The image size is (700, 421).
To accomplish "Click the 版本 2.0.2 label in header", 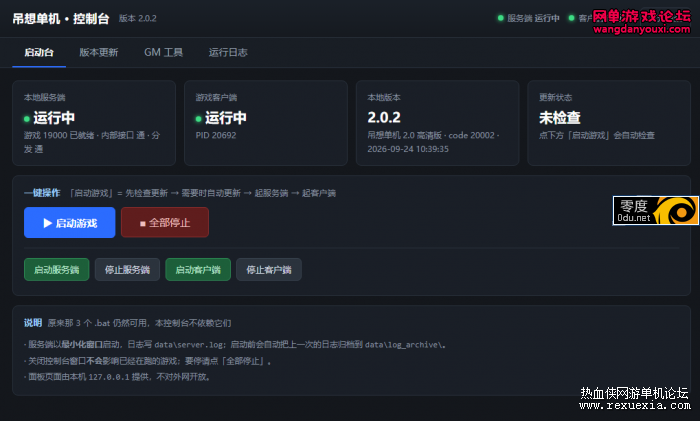I will pyautogui.click(x=138, y=18).
